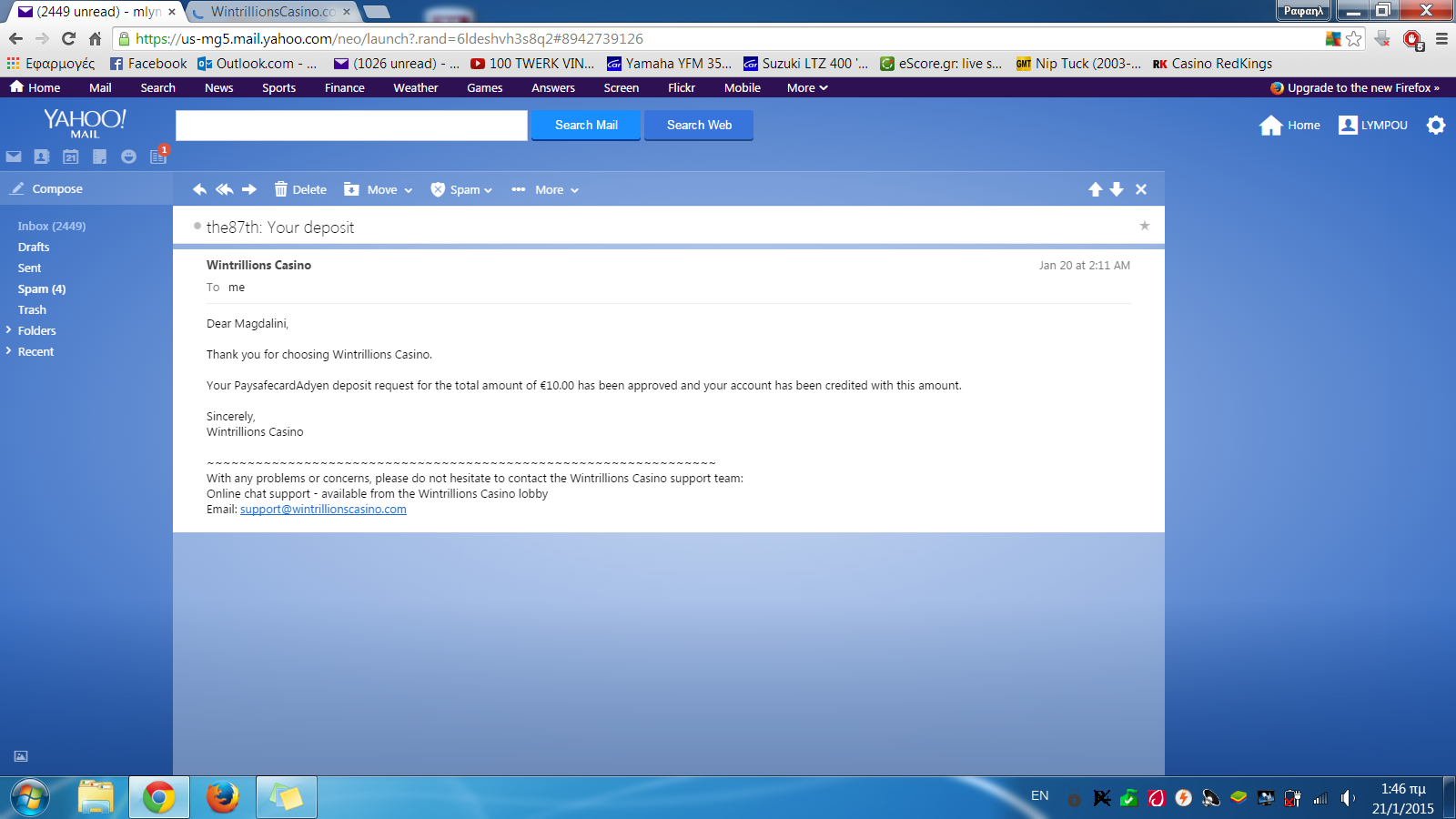Screen dimensions: 1456x819
Task: Open Yahoo Home from the house icon
Action: point(1289,126)
